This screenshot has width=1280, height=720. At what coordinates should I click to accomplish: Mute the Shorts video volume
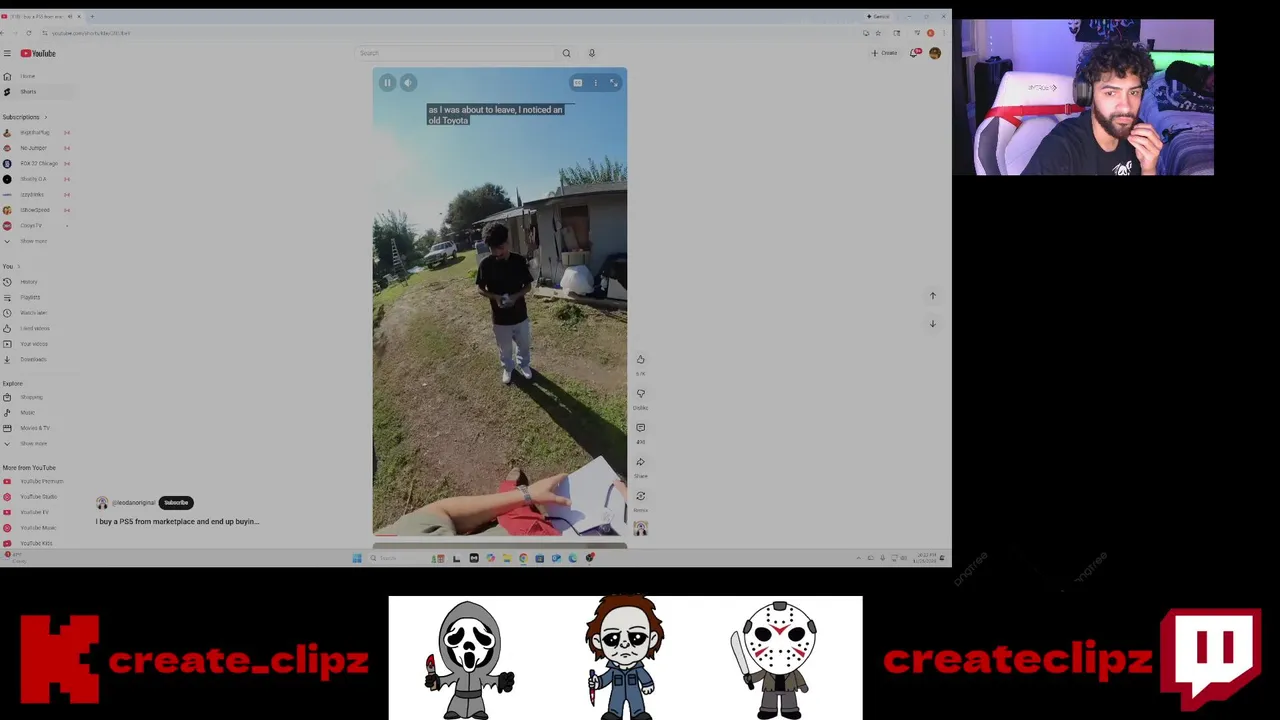[408, 83]
